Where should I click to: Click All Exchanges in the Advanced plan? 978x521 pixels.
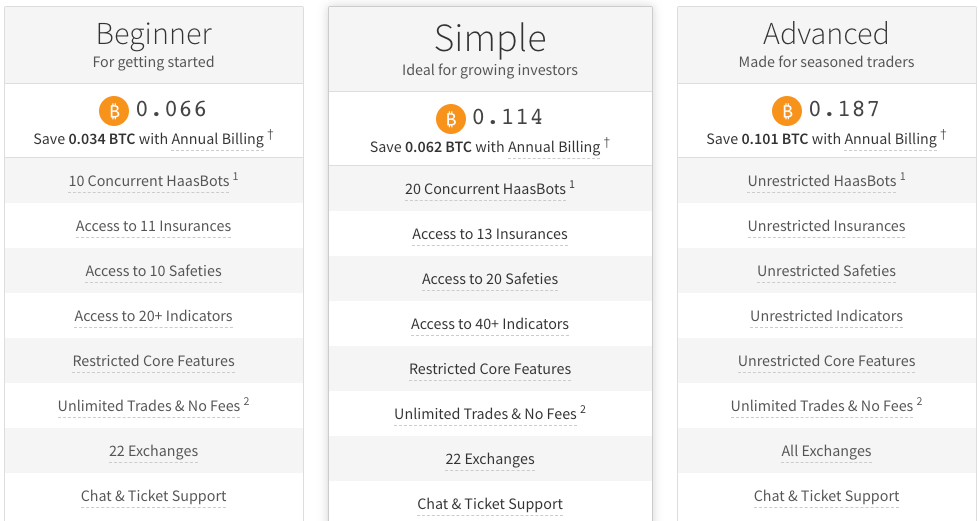(826, 451)
